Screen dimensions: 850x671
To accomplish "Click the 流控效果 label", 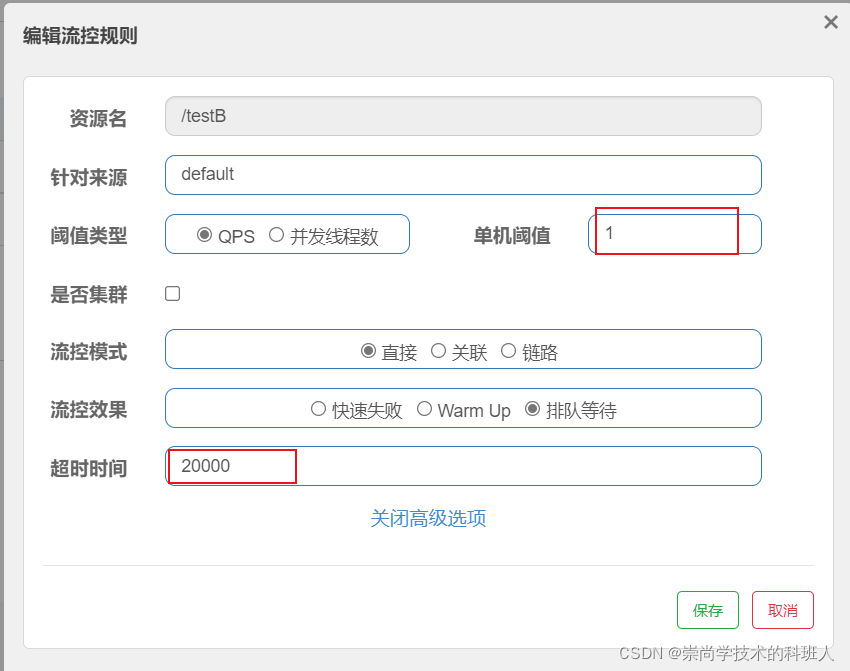I will [x=89, y=410].
